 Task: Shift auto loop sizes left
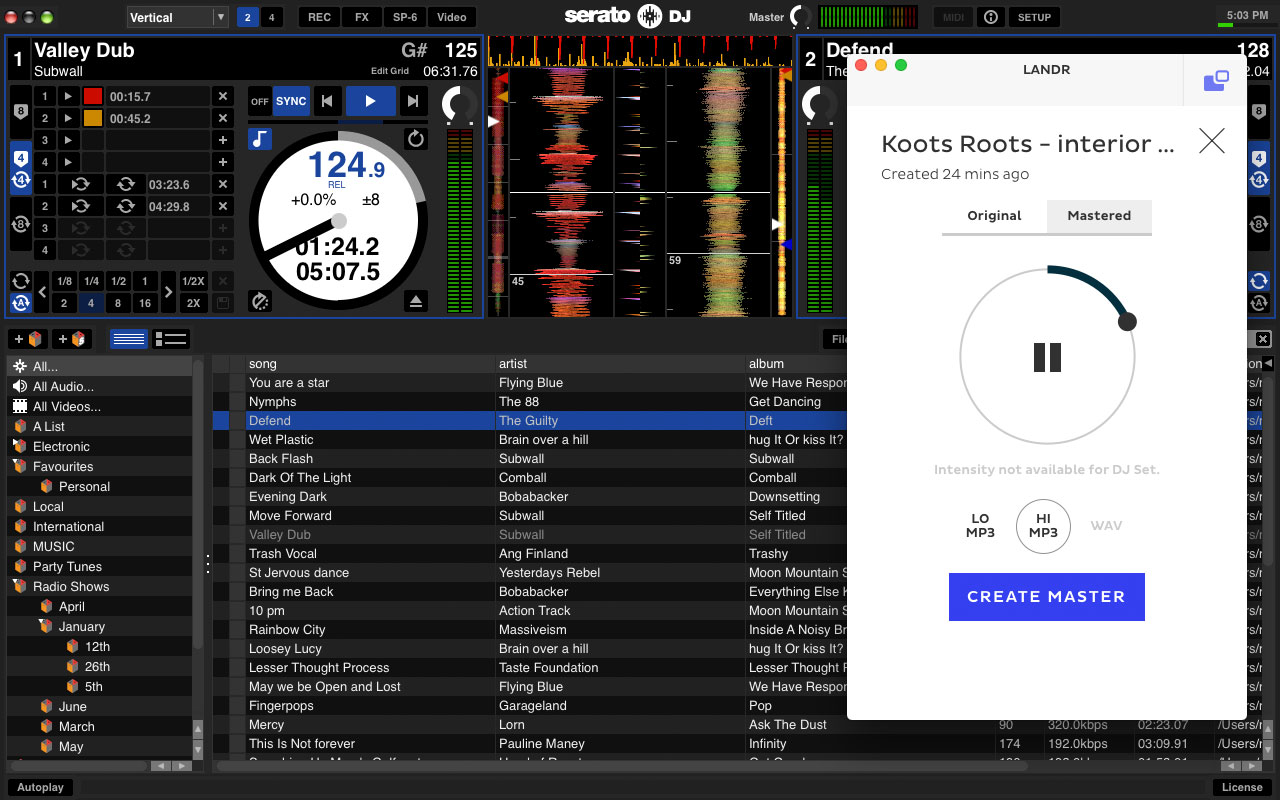(x=43, y=293)
